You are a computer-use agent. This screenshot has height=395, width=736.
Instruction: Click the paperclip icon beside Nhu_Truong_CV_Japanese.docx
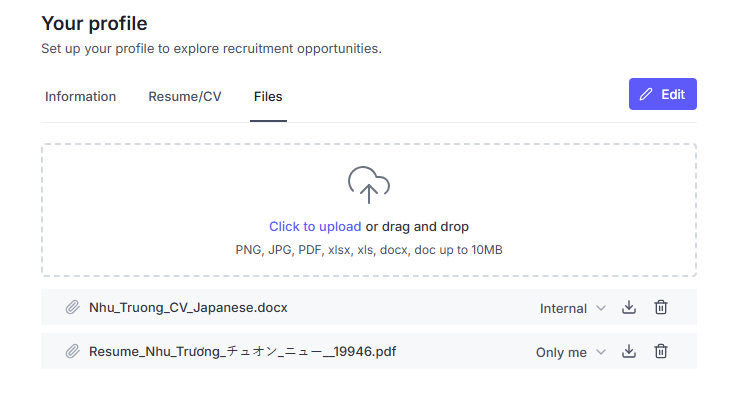coord(72,307)
